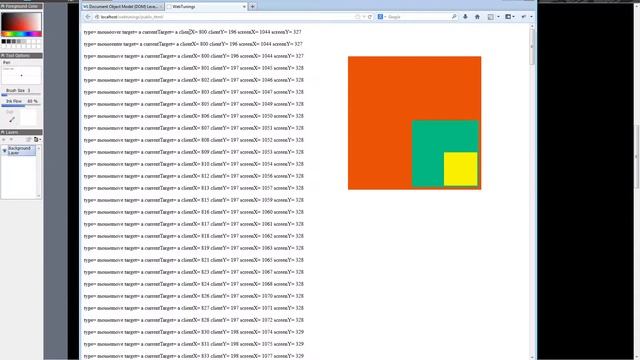This screenshot has width=640, height=360.
Task: Switch to the Document Object Model tab
Action: tap(123, 7)
